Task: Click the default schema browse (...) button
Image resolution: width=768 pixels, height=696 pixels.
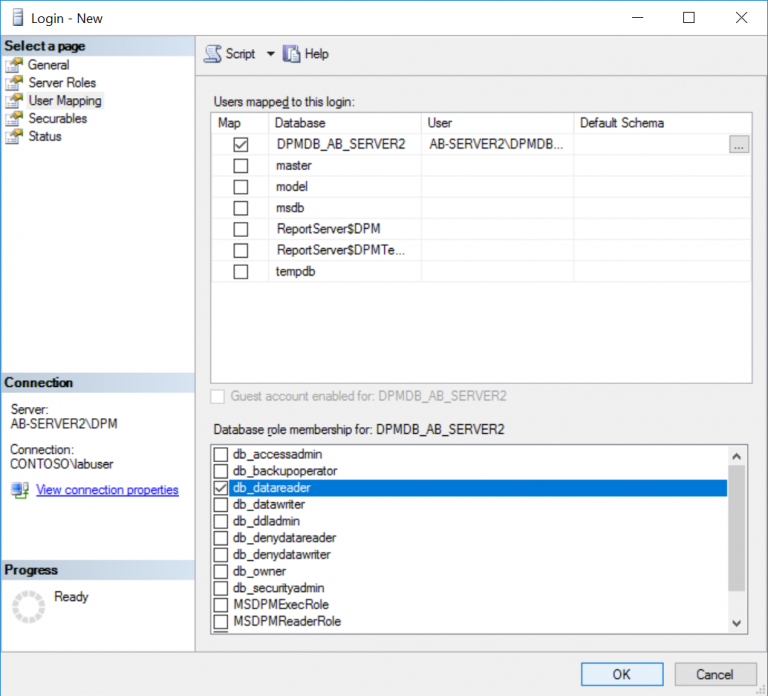Action: [x=739, y=144]
